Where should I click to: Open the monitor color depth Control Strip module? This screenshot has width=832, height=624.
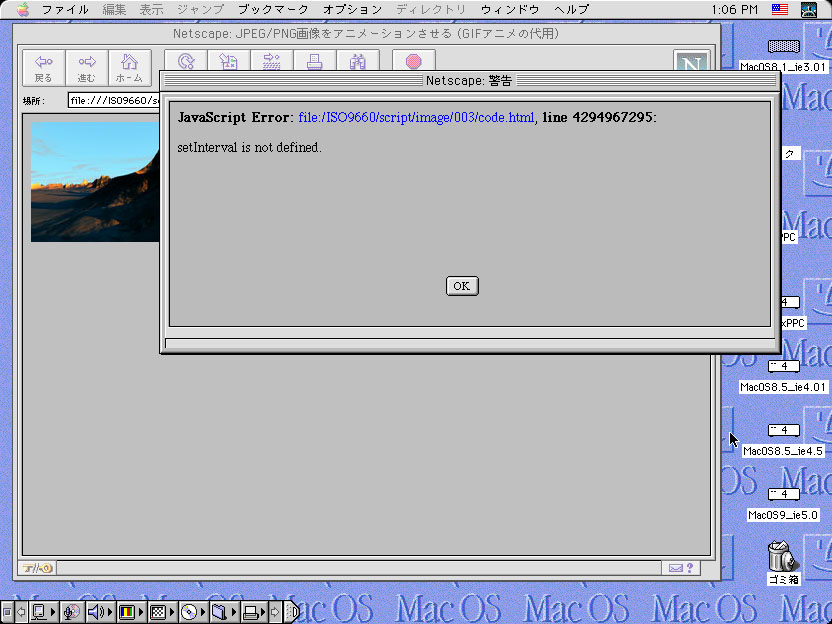tap(131, 612)
